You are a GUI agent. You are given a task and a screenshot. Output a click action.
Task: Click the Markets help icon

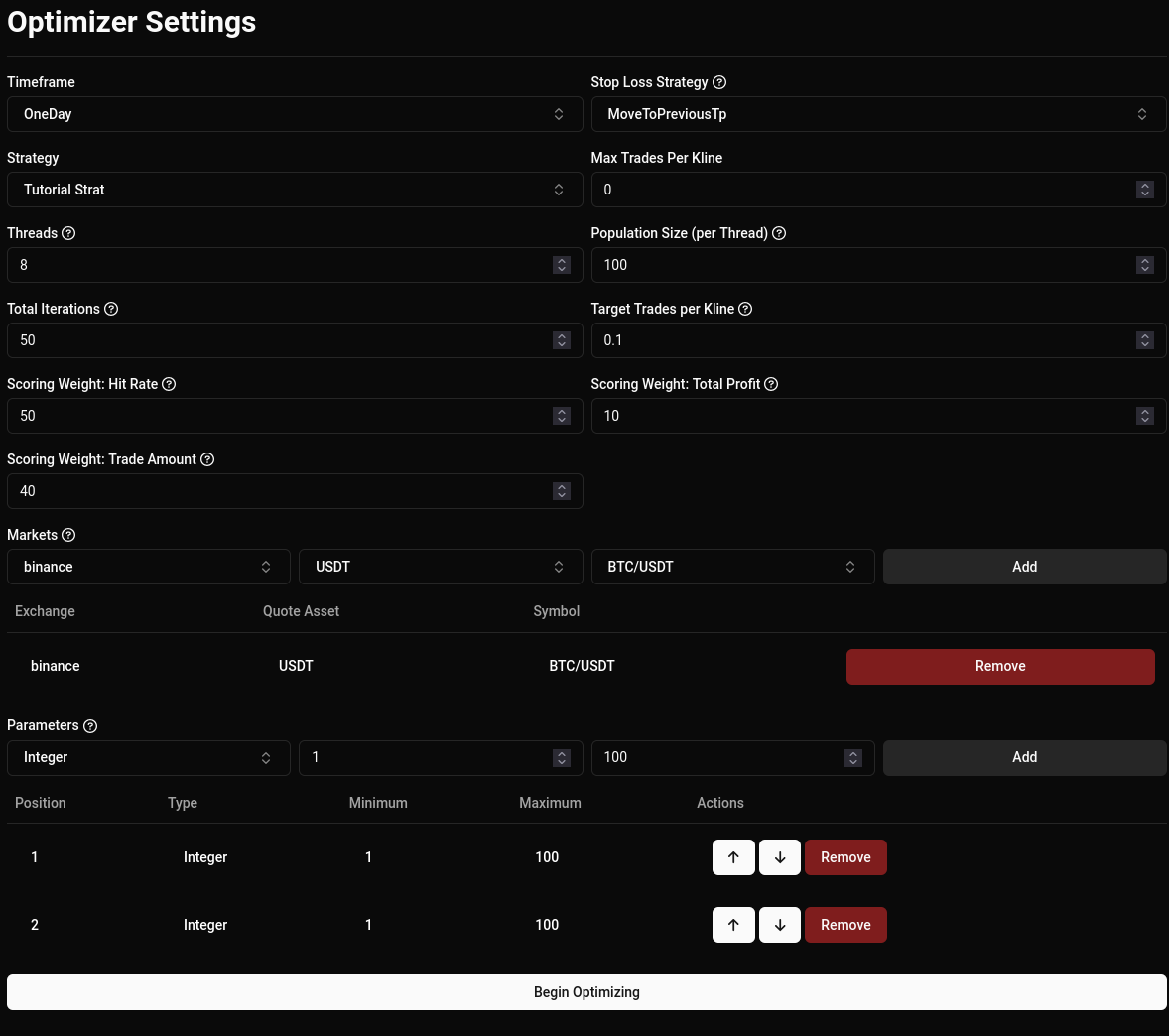coord(68,535)
